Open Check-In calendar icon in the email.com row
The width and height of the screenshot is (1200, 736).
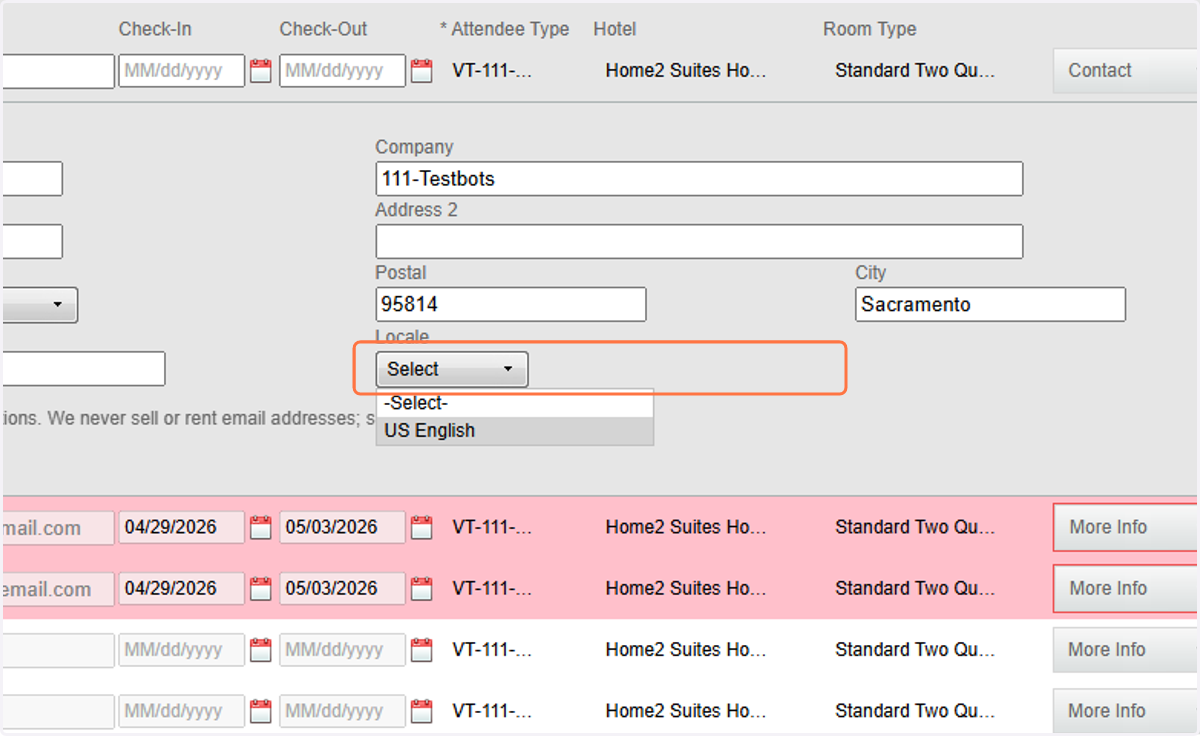(x=260, y=589)
